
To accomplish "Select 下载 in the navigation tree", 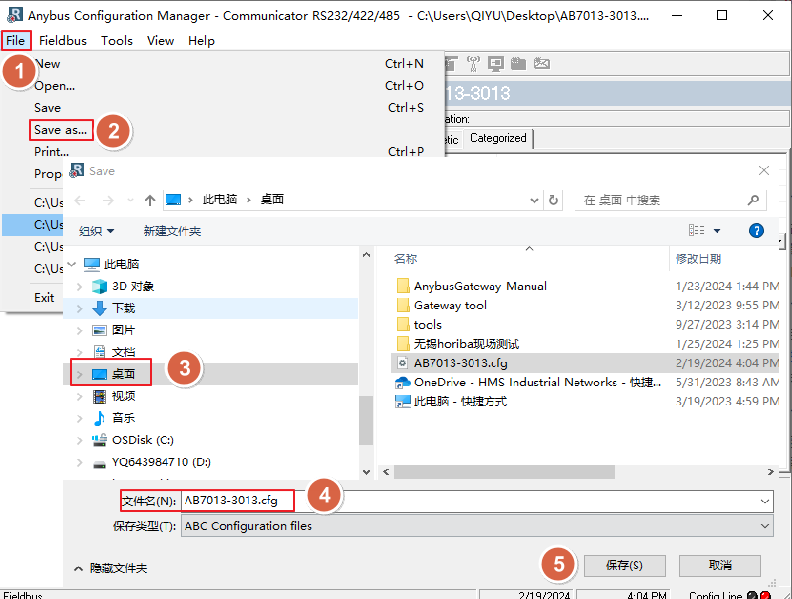I will (x=123, y=308).
